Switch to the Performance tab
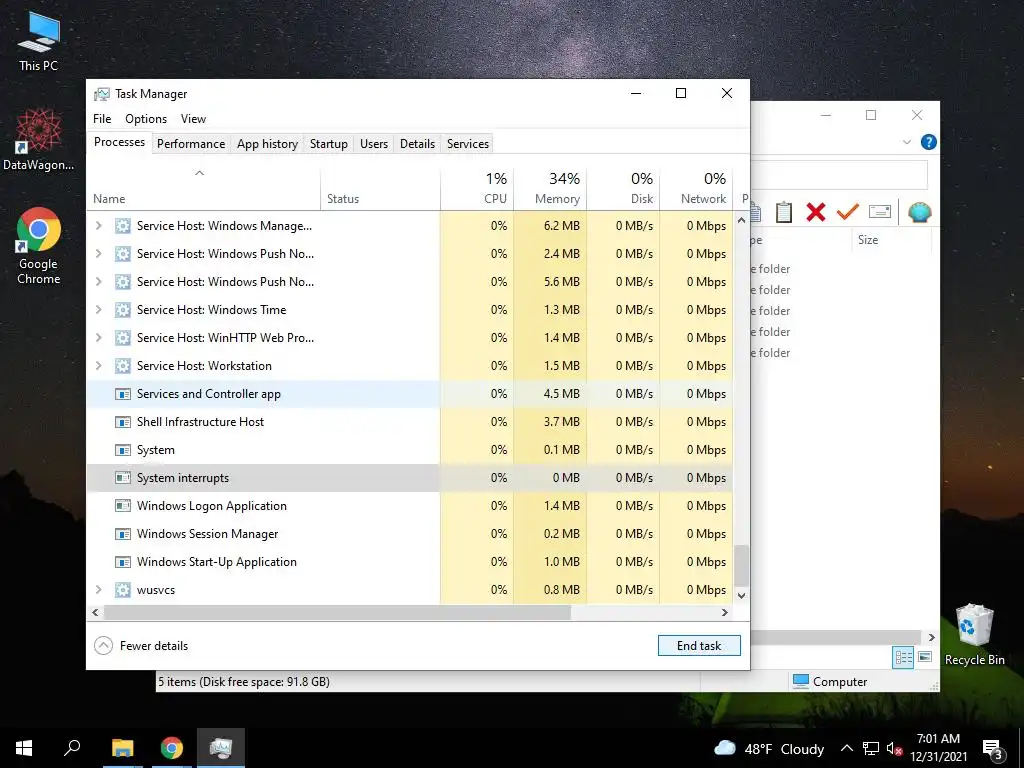Image resolution: width=1024 pixels, height=768 pixels. (191, 144)
